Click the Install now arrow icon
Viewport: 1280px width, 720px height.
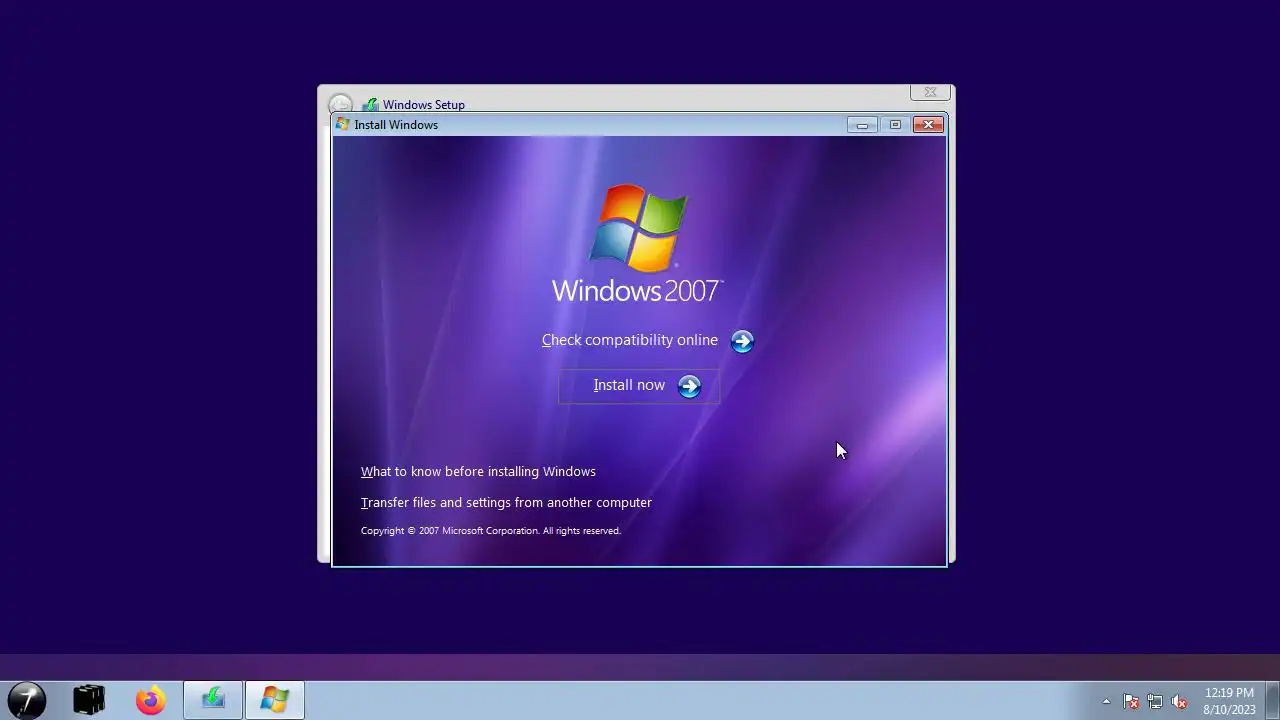[689, 387]
